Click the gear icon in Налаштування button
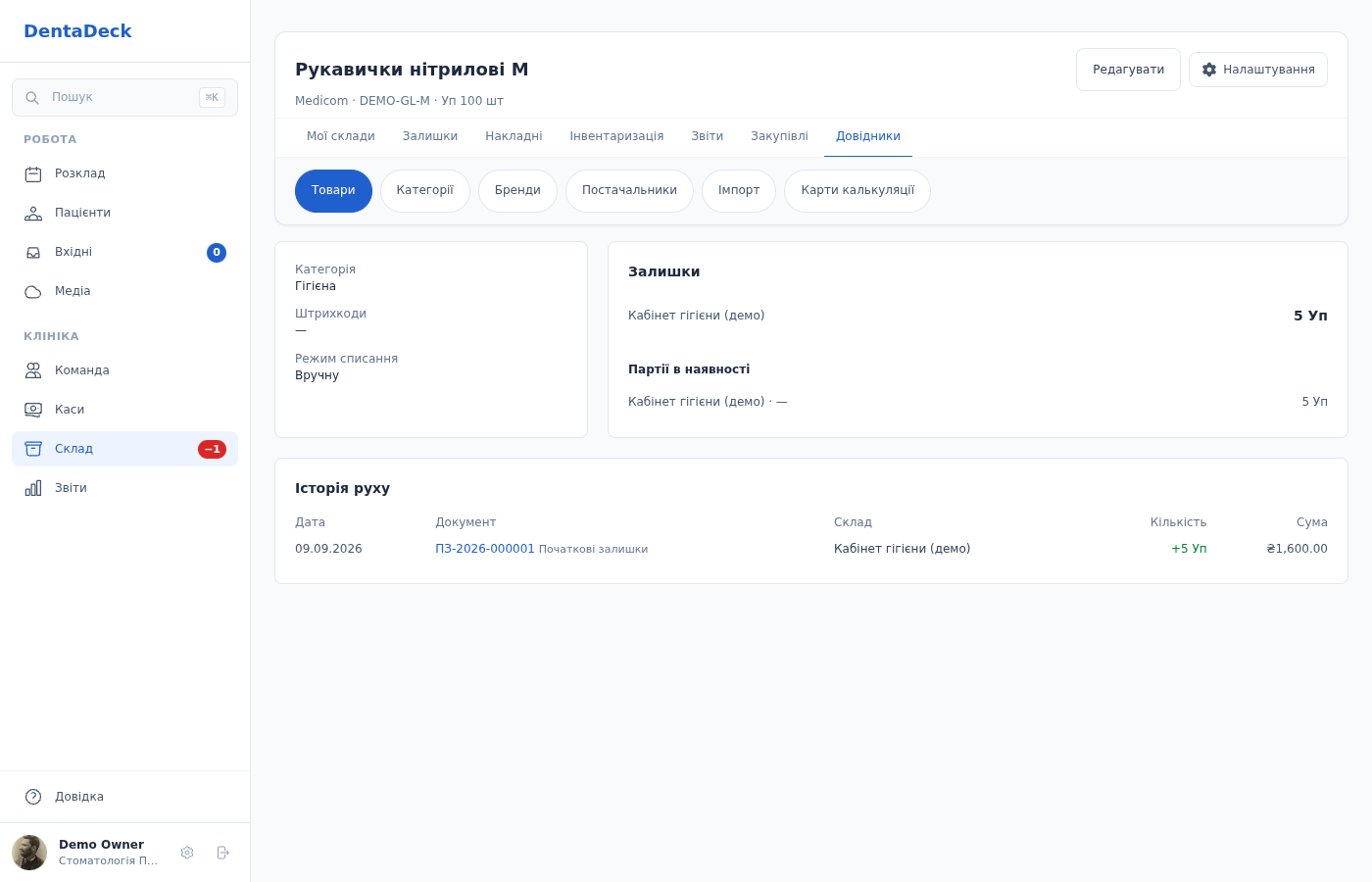 [x=1209, y=70]
